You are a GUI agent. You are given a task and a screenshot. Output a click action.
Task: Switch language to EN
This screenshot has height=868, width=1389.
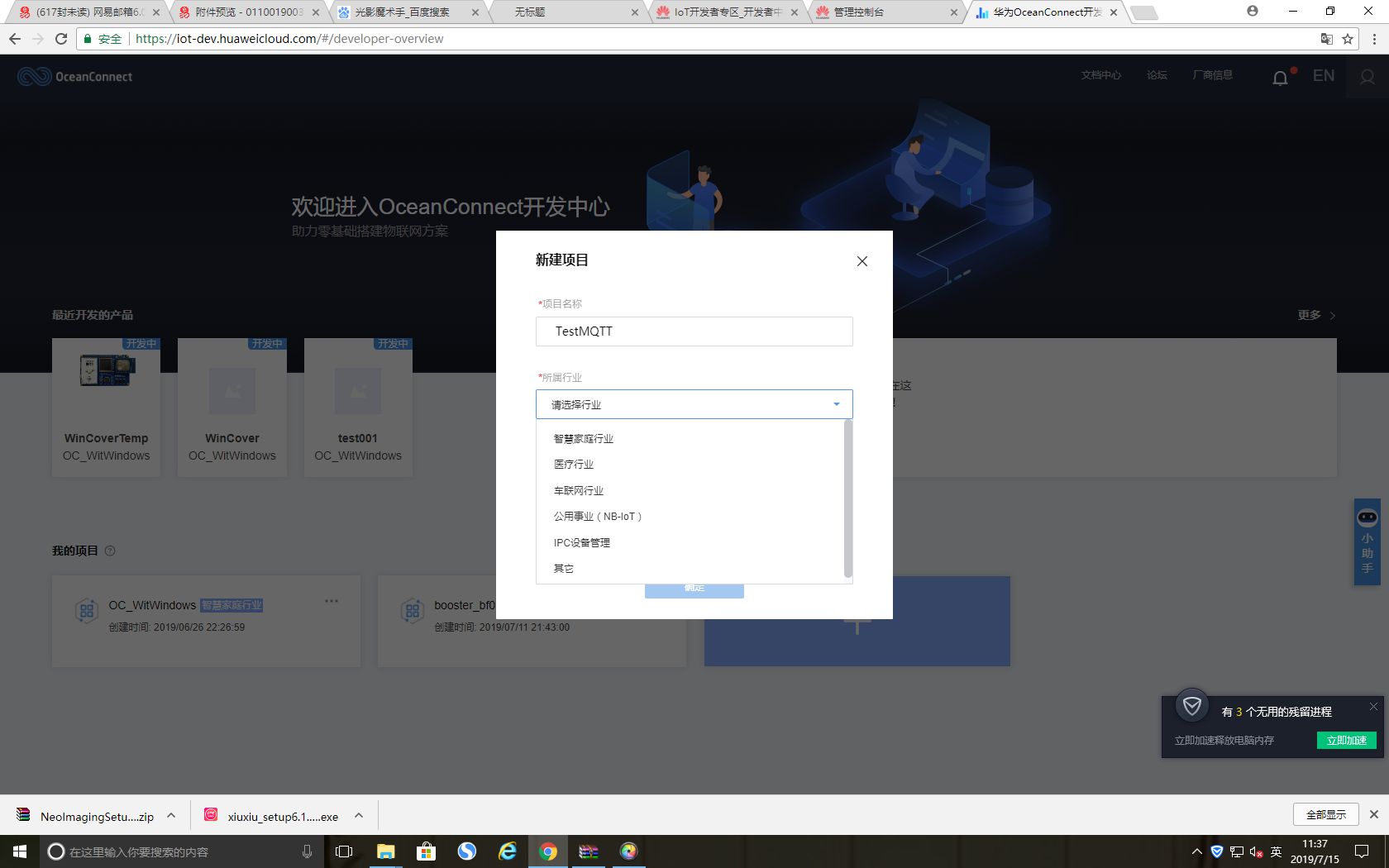(x=1324, y=75)
